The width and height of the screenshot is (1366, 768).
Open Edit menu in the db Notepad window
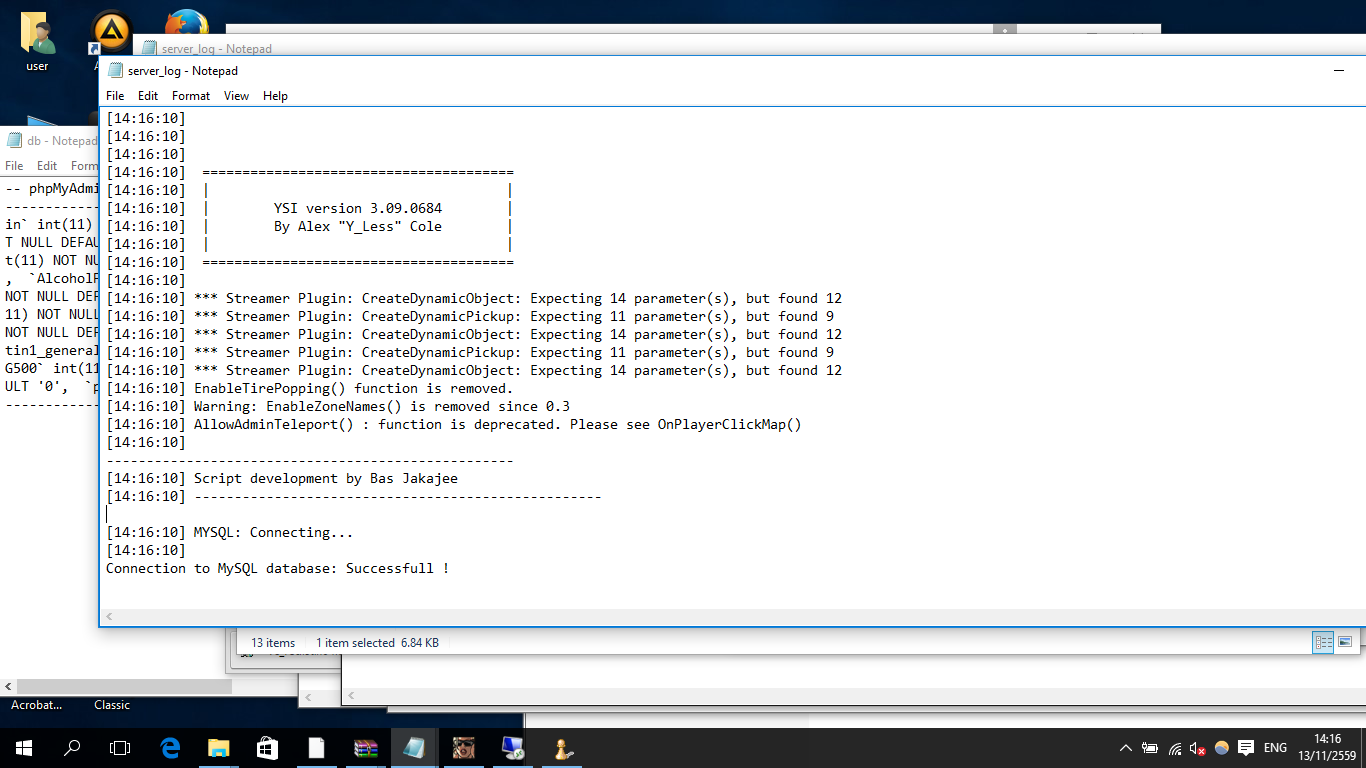coord(47,166)
